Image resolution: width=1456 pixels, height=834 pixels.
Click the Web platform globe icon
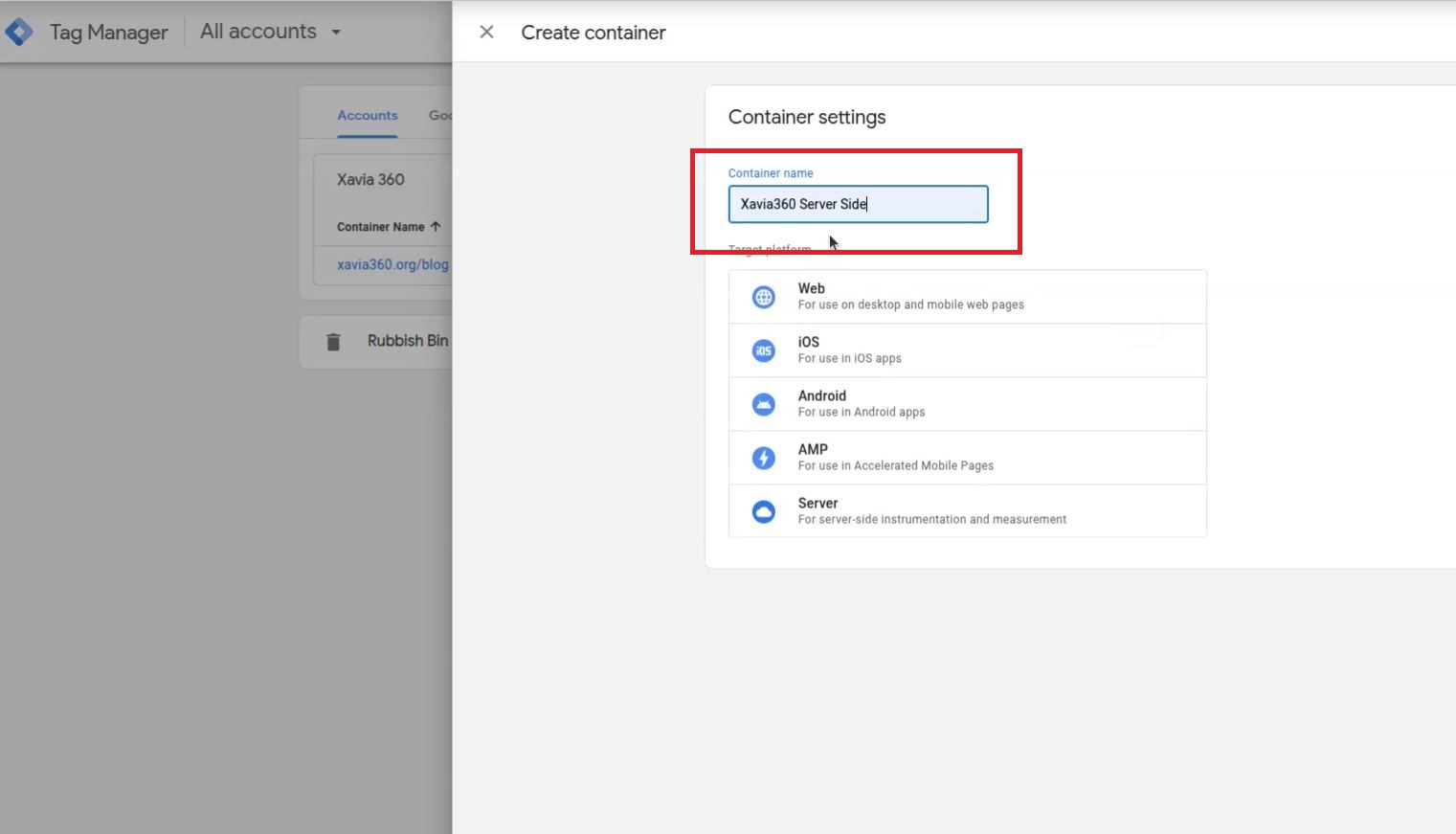click(x=764, y=297)
